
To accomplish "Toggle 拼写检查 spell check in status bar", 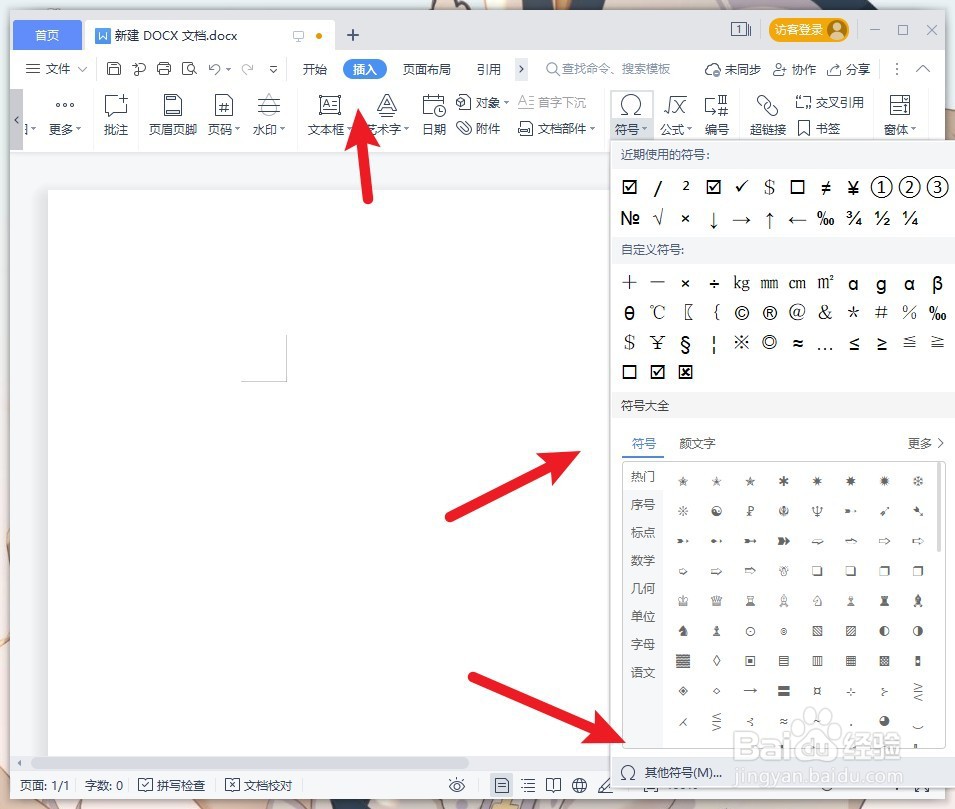I will (172, 785).
